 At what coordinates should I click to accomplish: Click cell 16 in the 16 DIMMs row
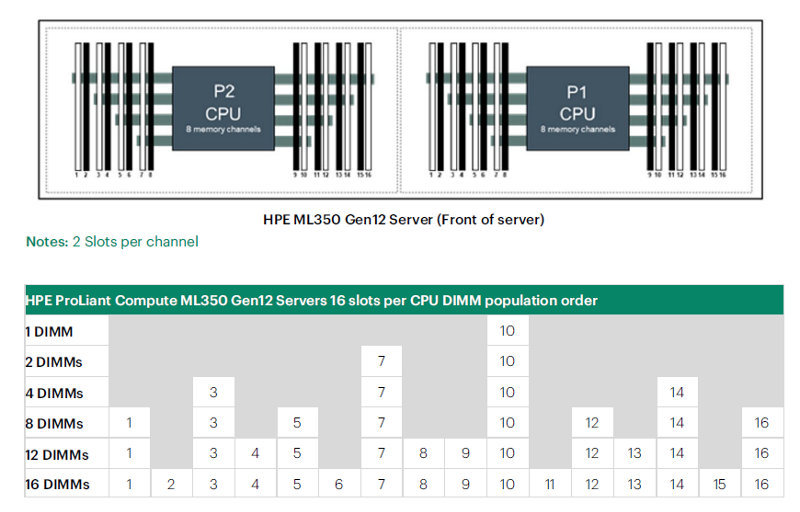point(762,483)
